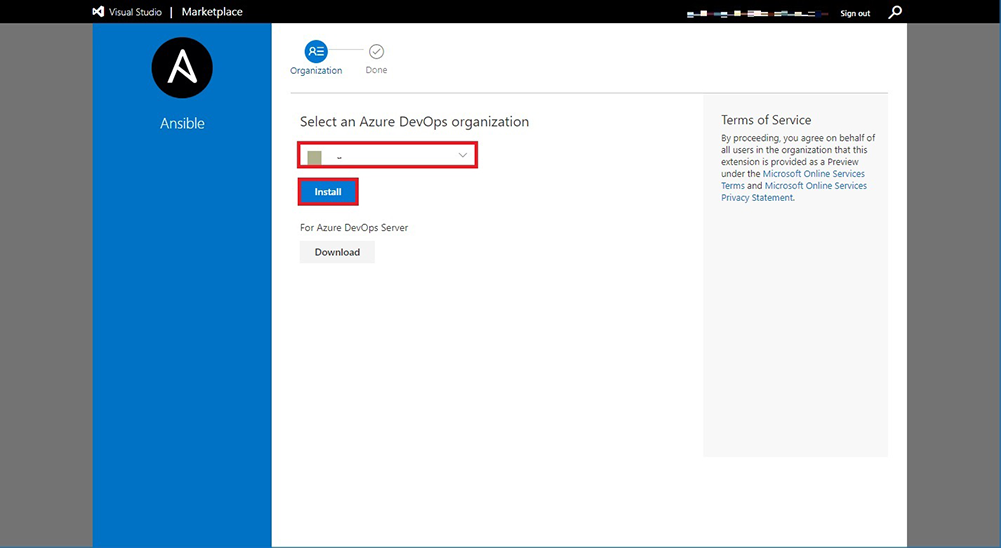Screen dimensions: 1001x548
Task: Click the Done step checkmark icon
Action: click(x=377, y=51)
